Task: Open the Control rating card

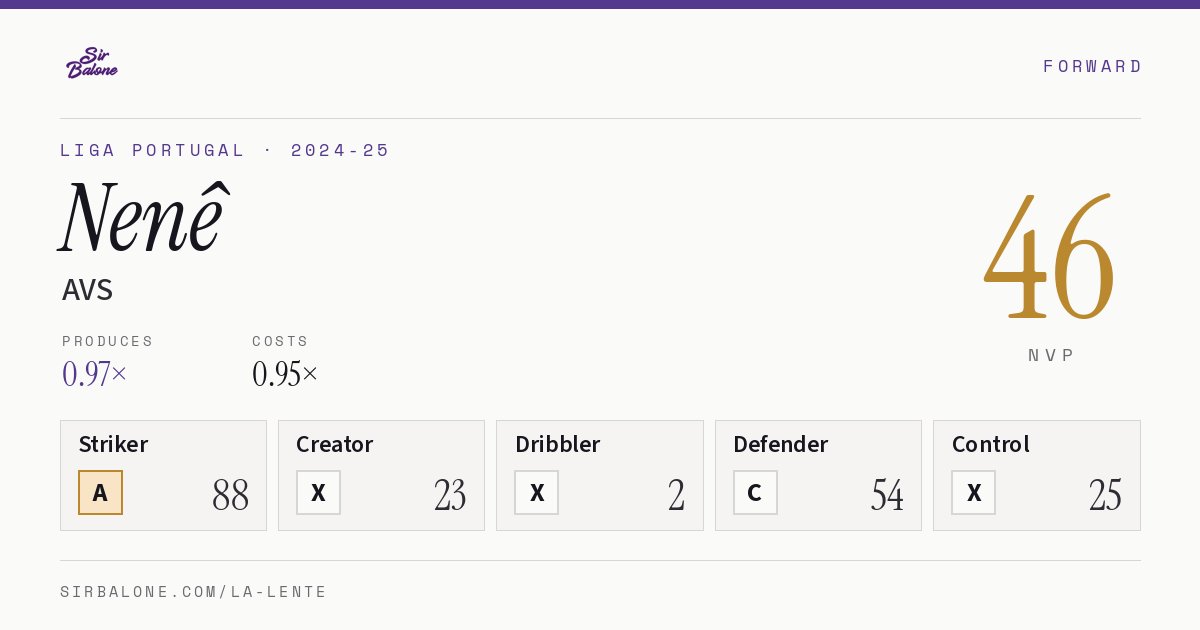Action: point(1036,475)
